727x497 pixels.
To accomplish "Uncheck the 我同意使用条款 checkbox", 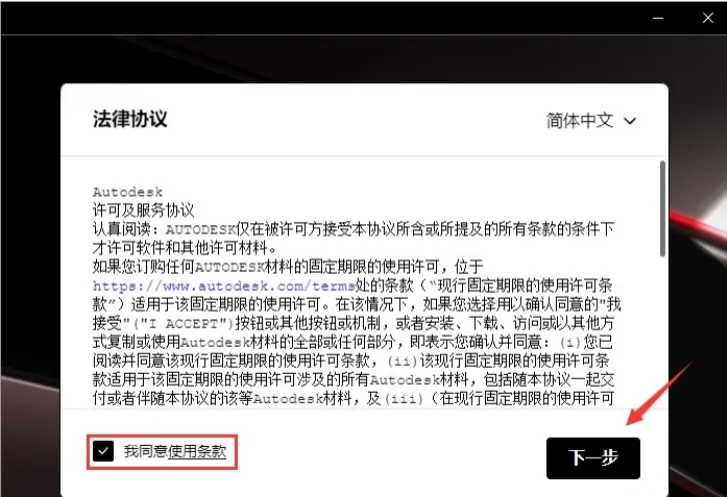I will tap(103, 451).
